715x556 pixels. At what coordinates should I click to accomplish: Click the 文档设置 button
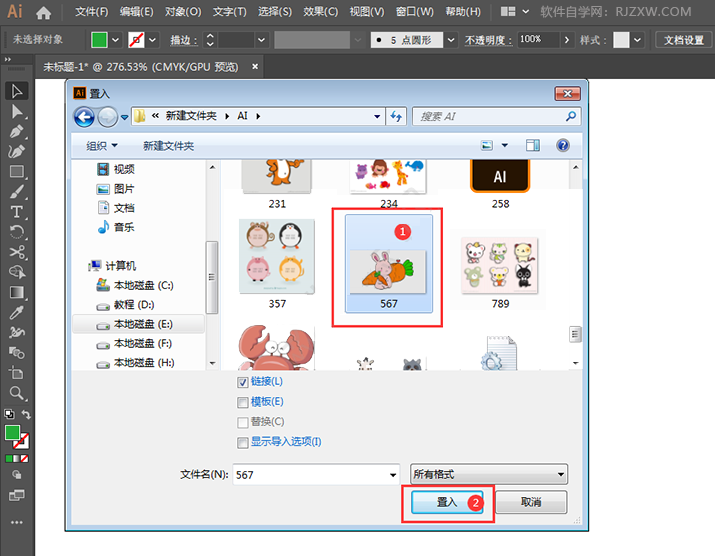pos(684,40)
